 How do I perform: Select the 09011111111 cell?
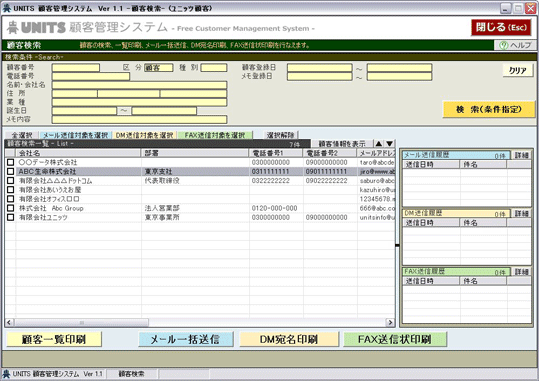(330, 171)
